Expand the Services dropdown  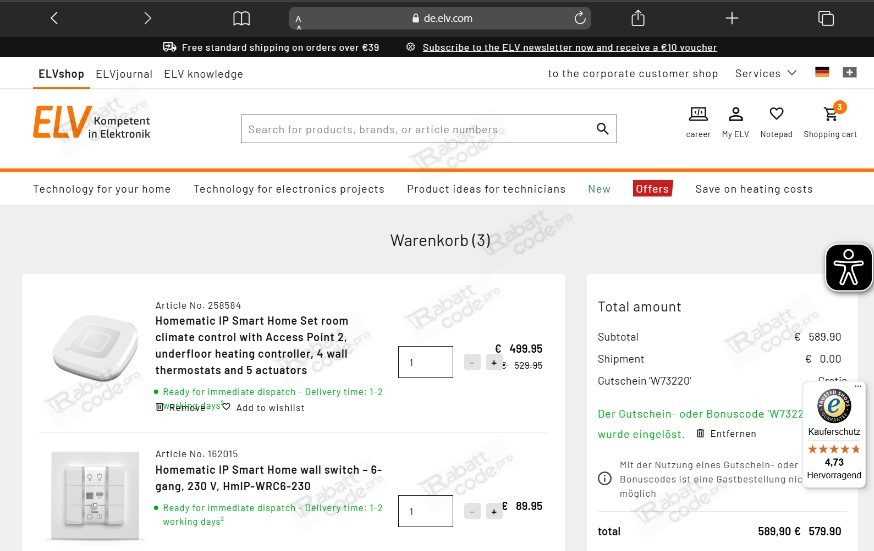pos(766,74)
